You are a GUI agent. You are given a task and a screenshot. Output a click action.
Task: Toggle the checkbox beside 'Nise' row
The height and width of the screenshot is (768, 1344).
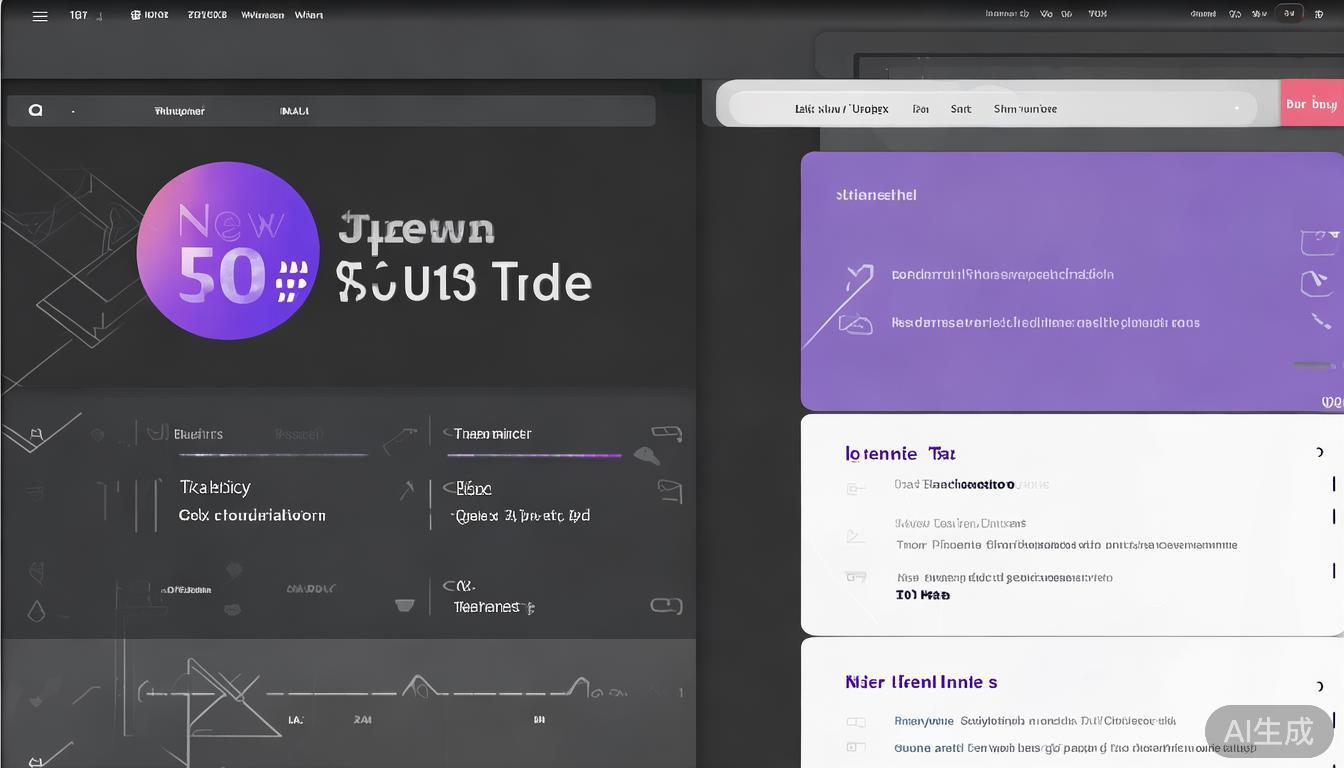(x=855, y=577)
